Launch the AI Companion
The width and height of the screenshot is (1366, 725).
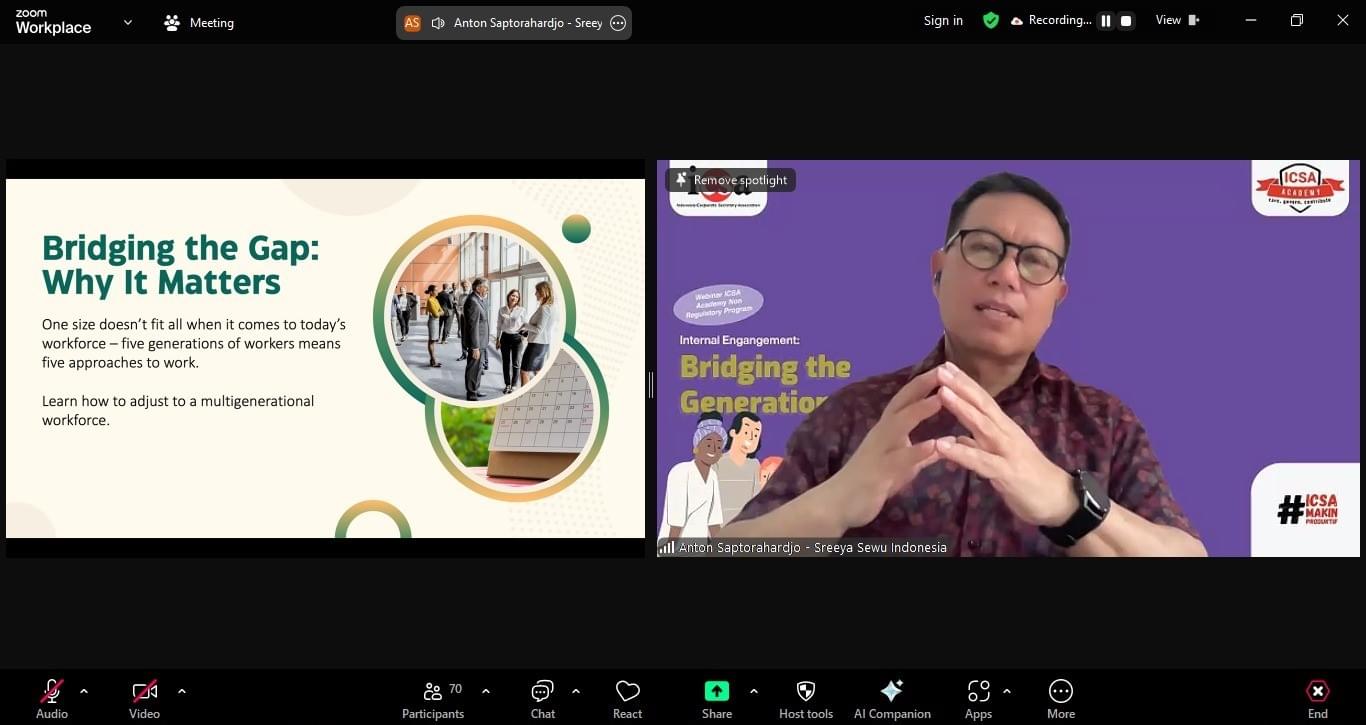[x=891, y=697]
